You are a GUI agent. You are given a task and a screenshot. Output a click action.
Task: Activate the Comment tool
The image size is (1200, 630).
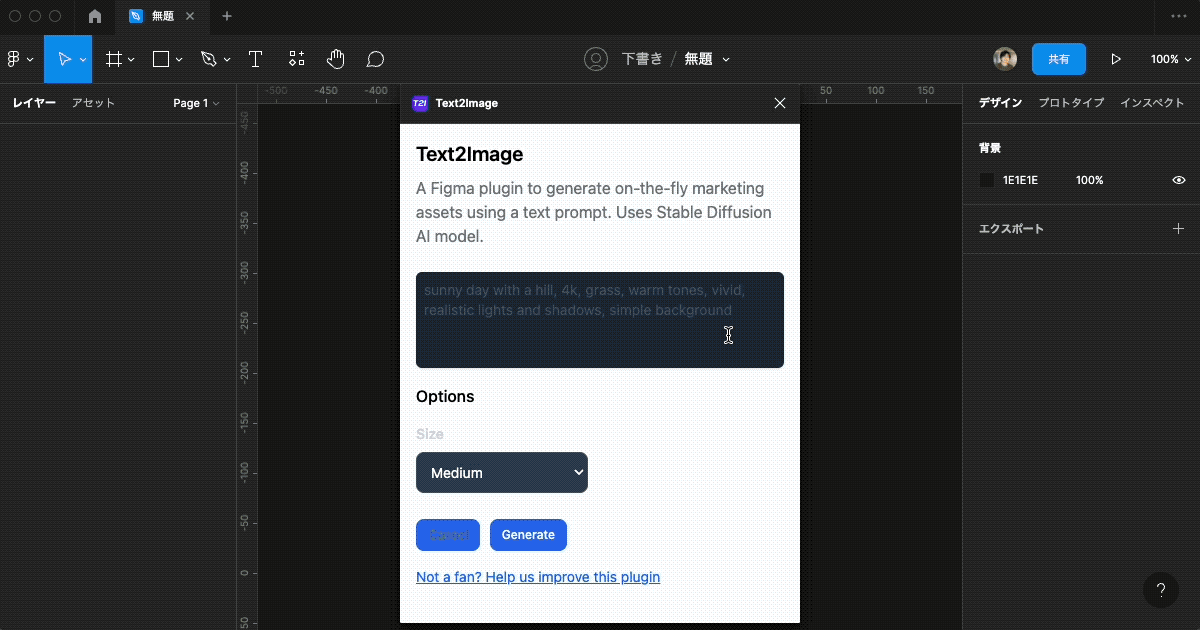[x=375, y=58]
